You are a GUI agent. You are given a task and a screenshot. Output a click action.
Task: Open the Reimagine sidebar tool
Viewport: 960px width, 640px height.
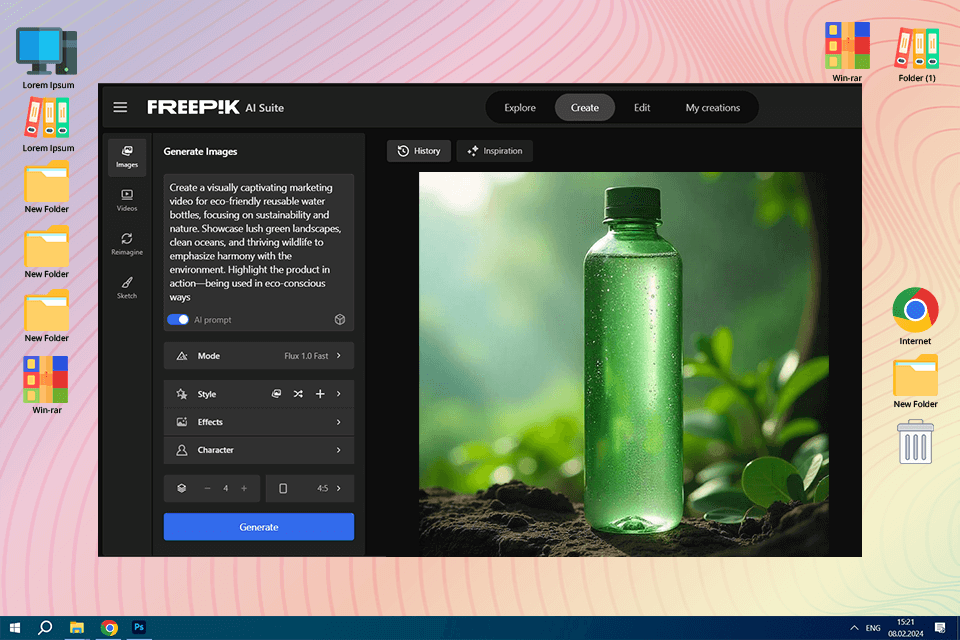[127, 244]
